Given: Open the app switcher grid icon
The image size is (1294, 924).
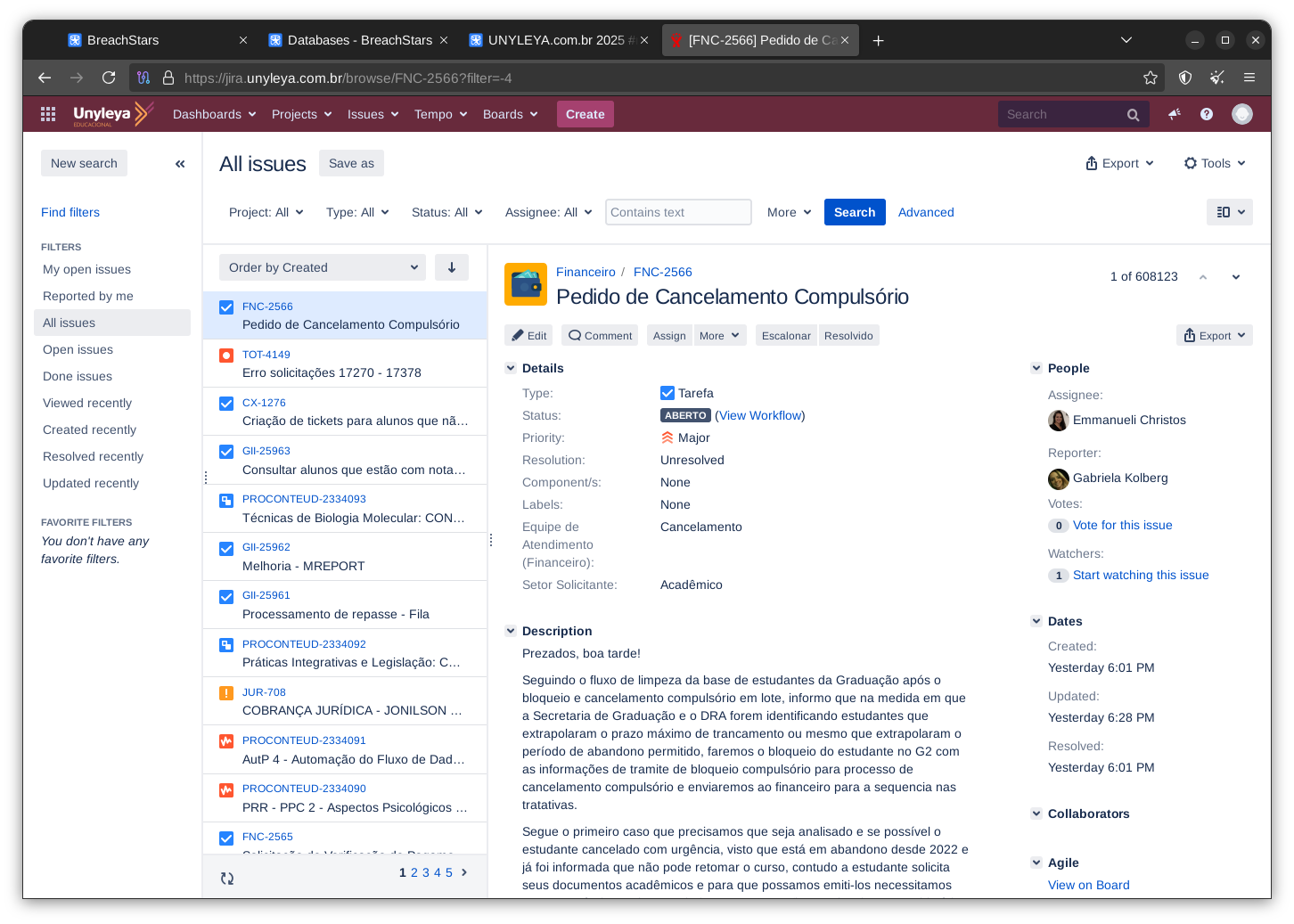Looking at the screenshot, I should [48, 114].
